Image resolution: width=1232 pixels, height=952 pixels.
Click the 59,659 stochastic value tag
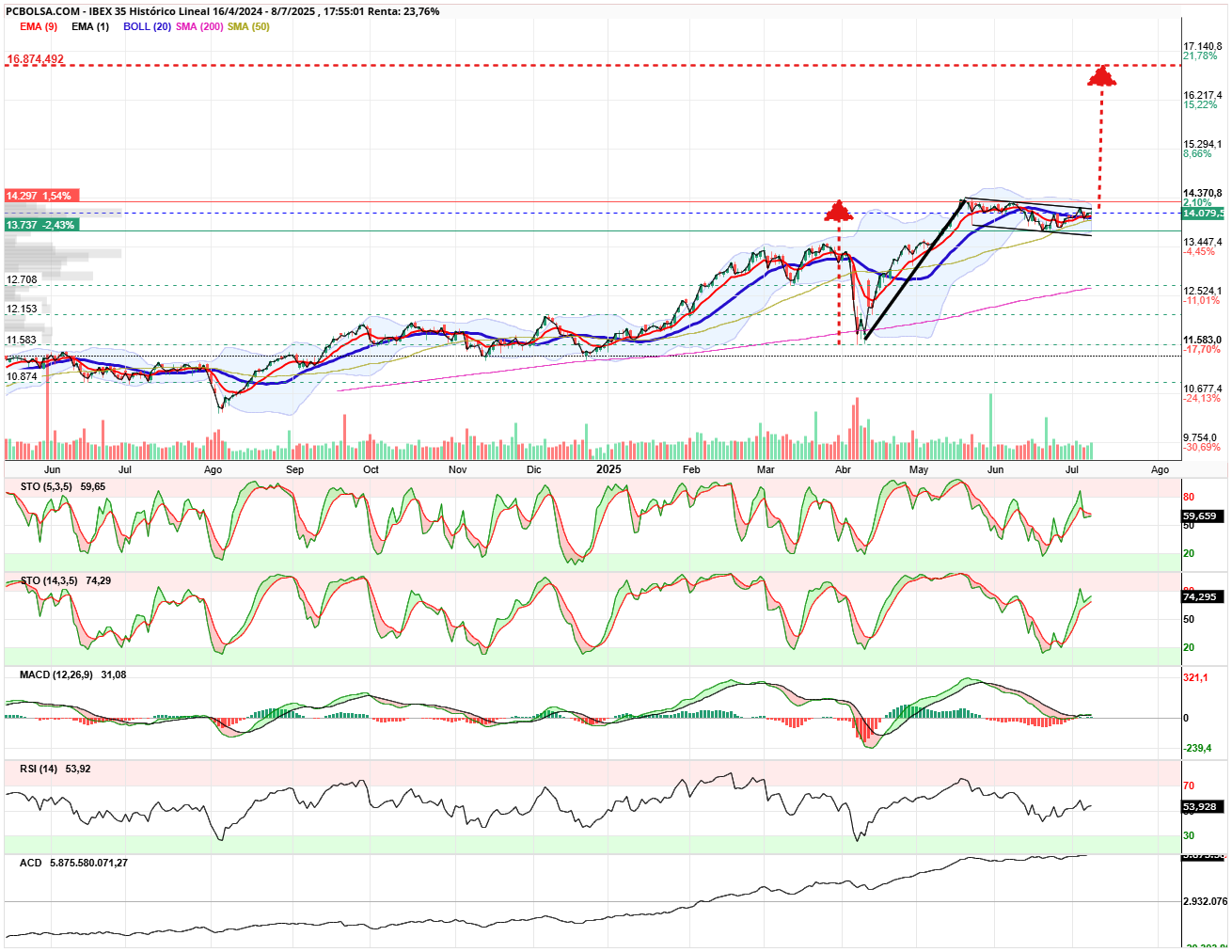click(x=1200, y=516)
